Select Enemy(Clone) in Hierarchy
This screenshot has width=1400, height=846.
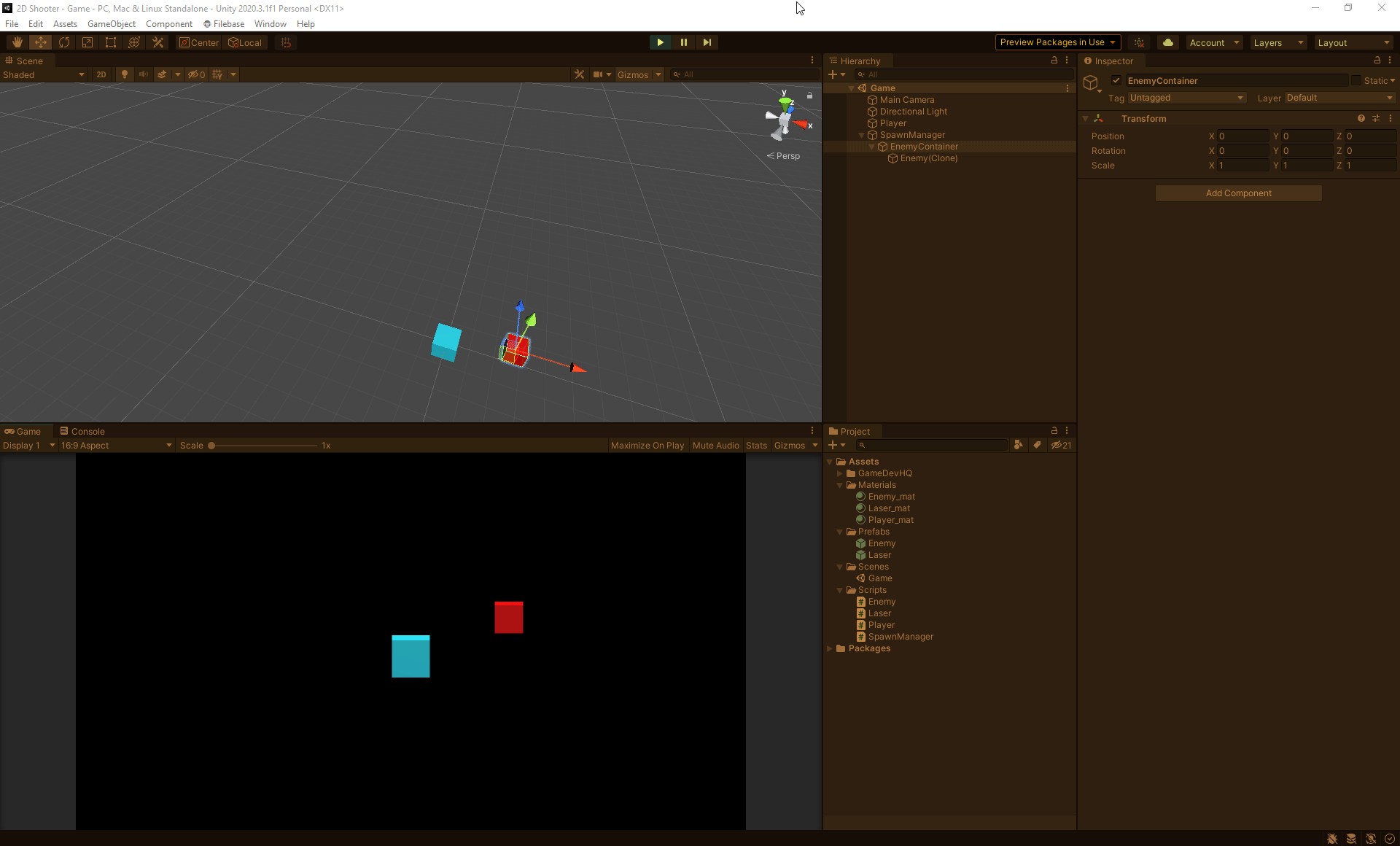coord(929,158)
